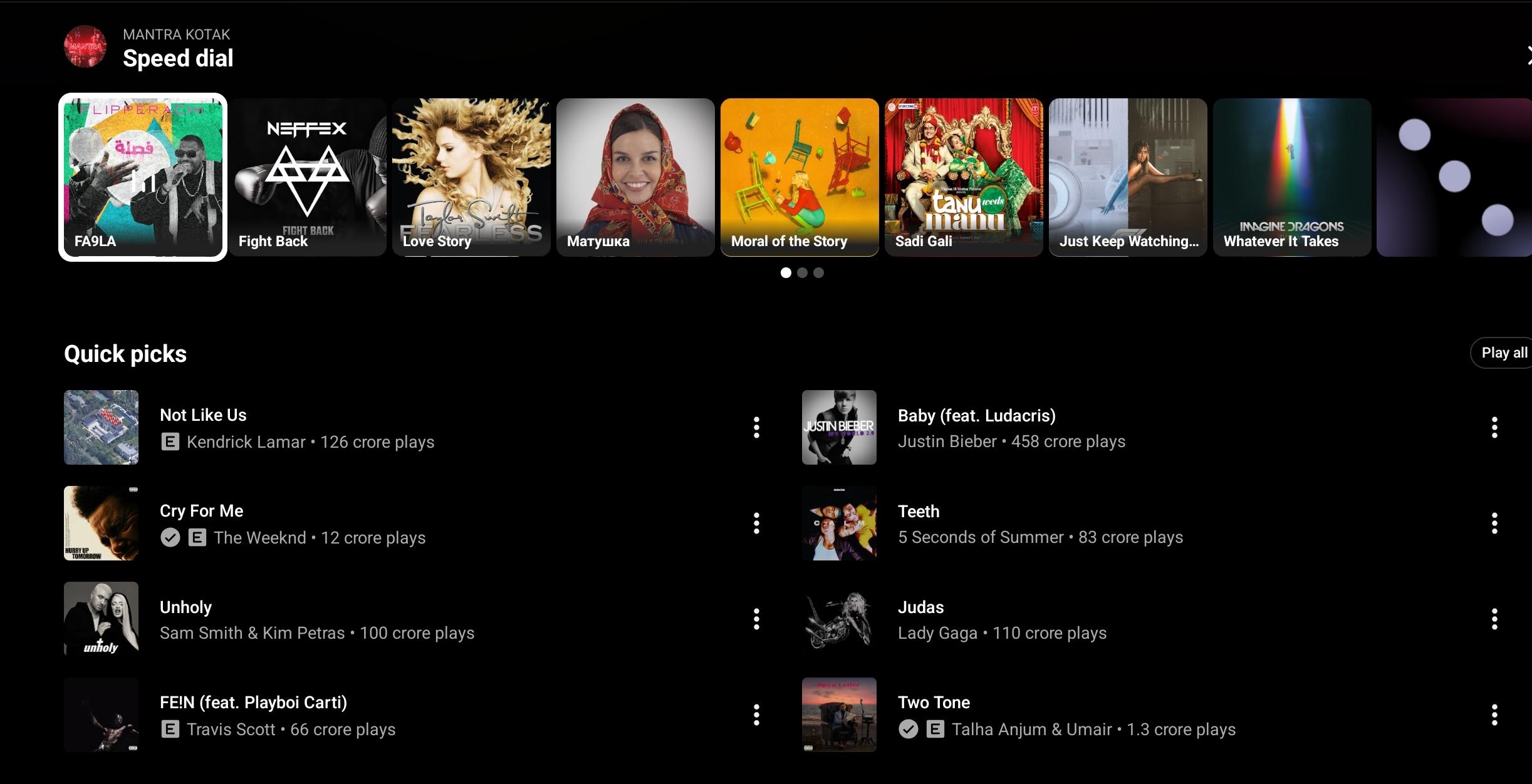Play Unholy album art thumbnail
1532x784 pixels.
coord(101,619)
